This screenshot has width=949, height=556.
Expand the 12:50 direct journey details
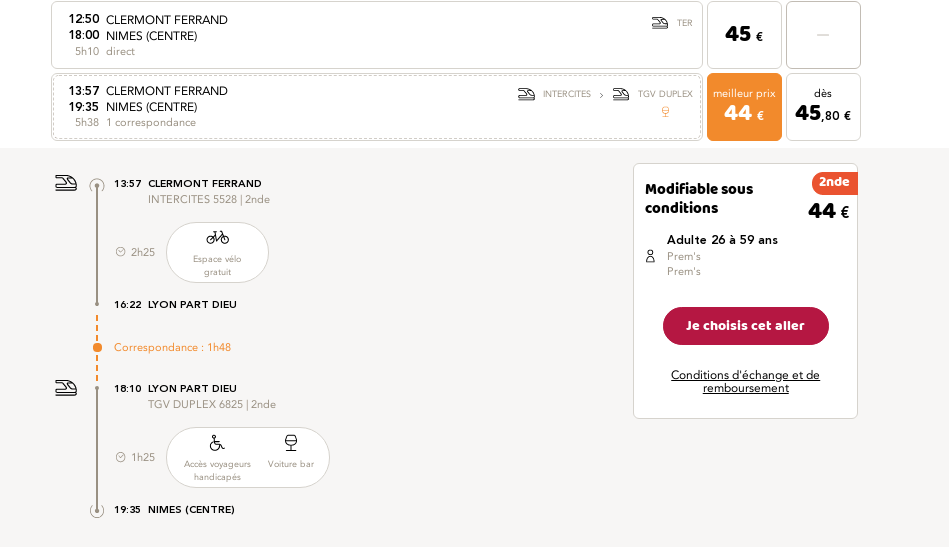point(376,35)
